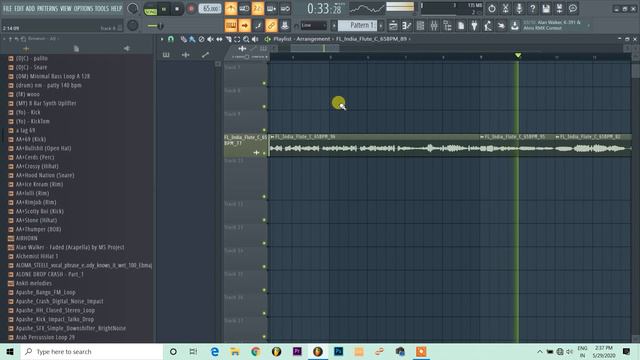Select 'Alan Walker - Faded (Acapella)' in browser
640x360 pixels.
coord(70,247)
